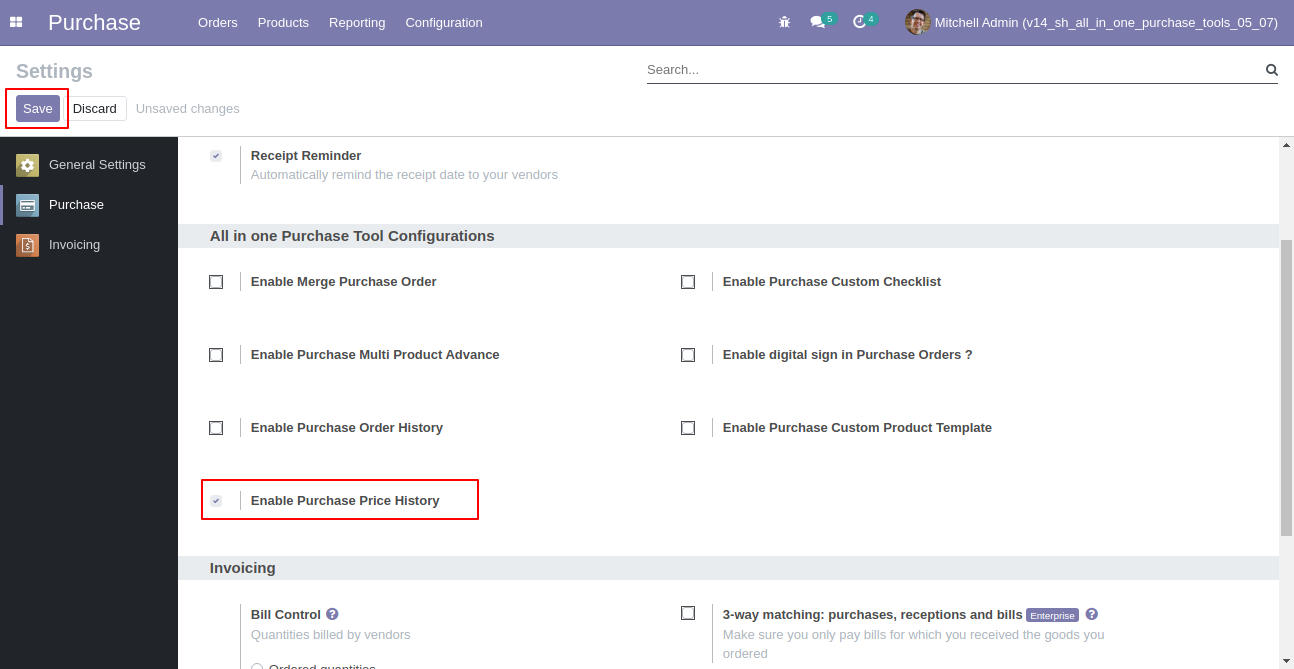Save the settings changes

click(x=38, y=108)
